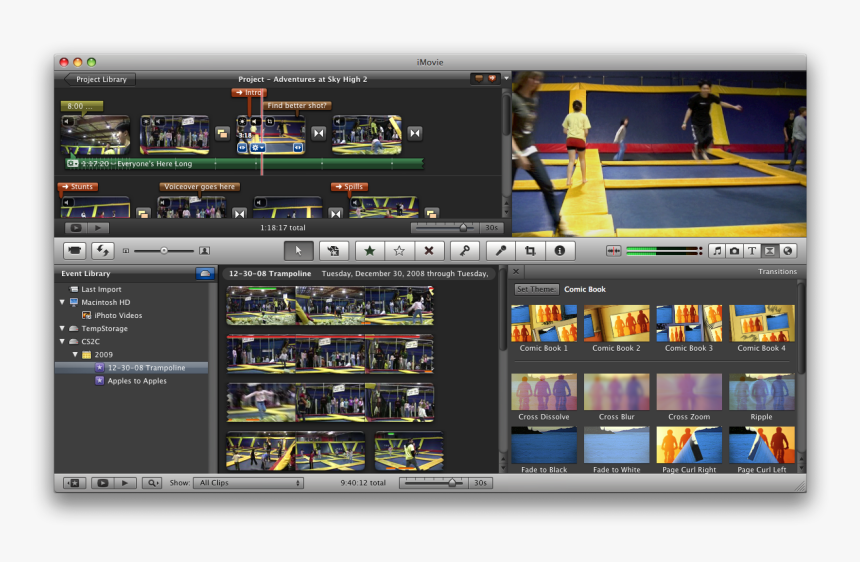Play event clips full screen

click(103, 483)
